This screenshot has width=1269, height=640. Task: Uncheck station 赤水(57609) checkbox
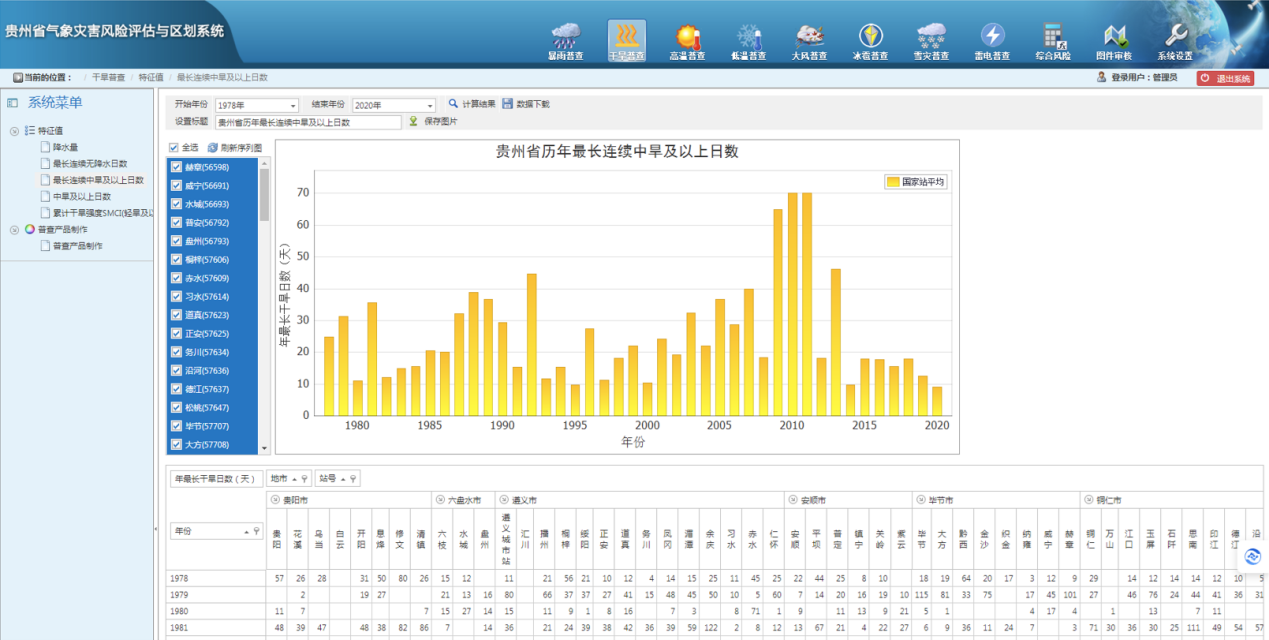click(176, 278)
